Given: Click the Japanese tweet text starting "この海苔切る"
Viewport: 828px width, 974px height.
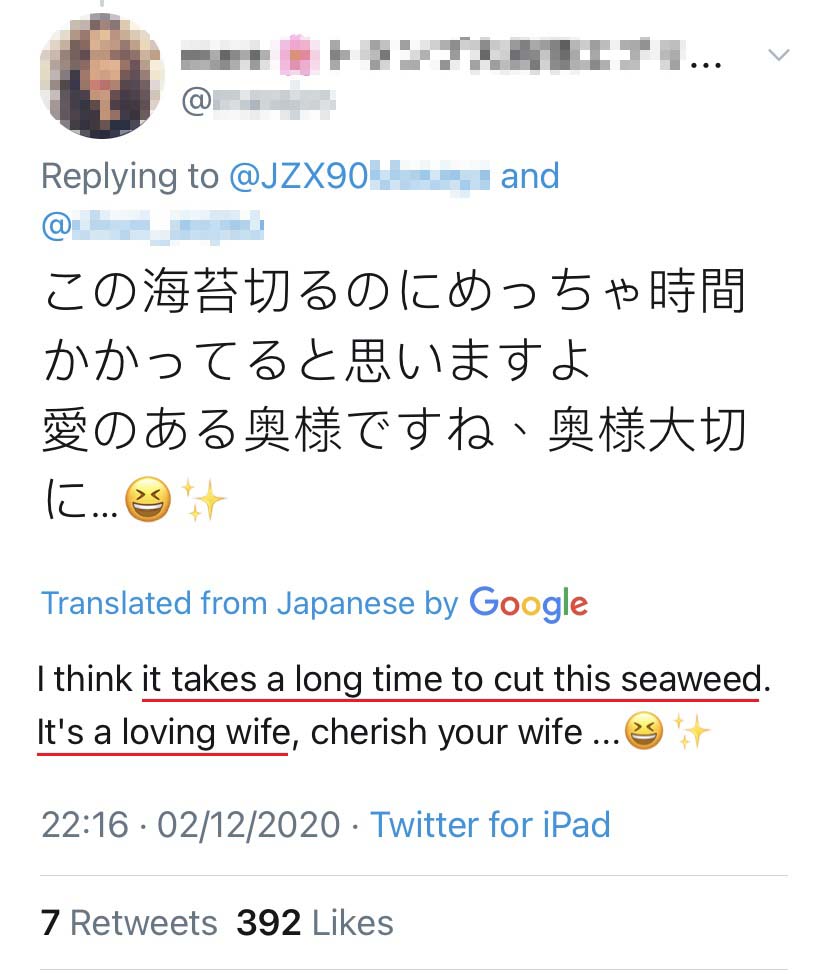Looking at the screenshot, I should point(395,295).
